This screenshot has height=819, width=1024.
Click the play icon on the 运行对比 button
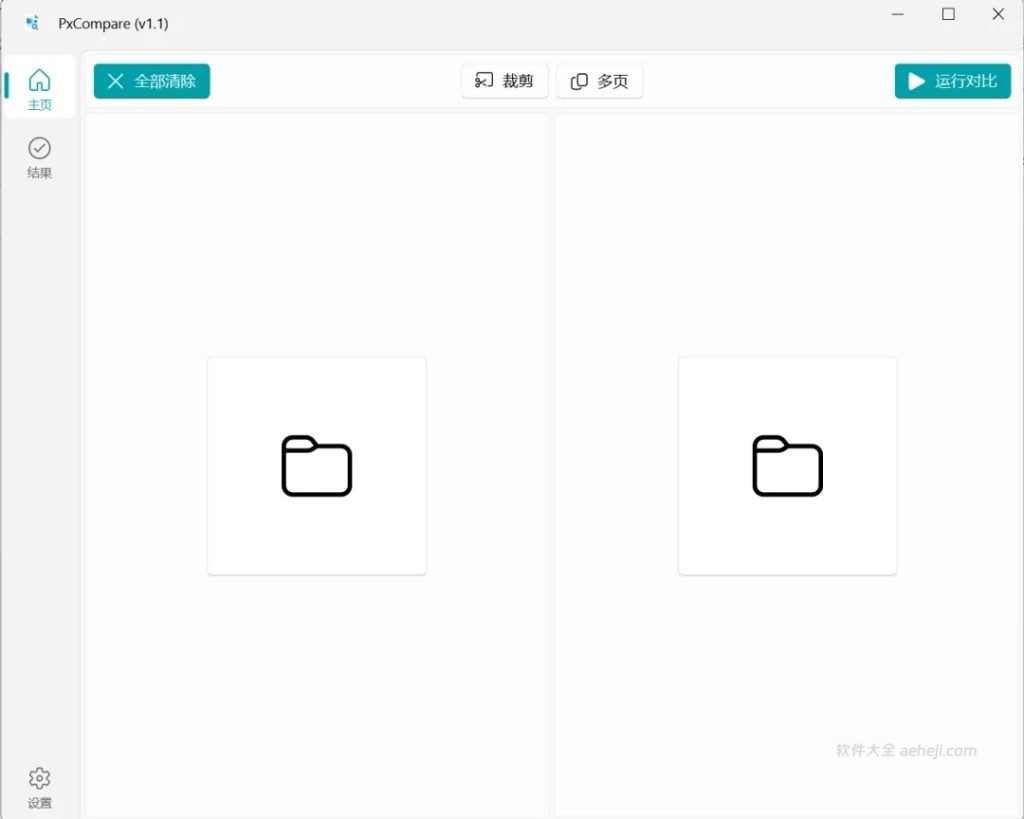914,81
